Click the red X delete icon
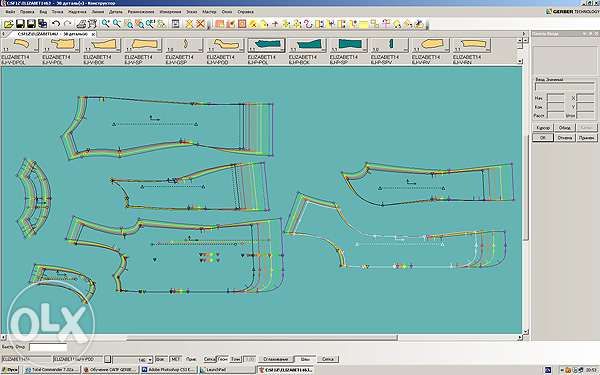The width and height of the screenshot is (600, 375). tap(200, 24)
